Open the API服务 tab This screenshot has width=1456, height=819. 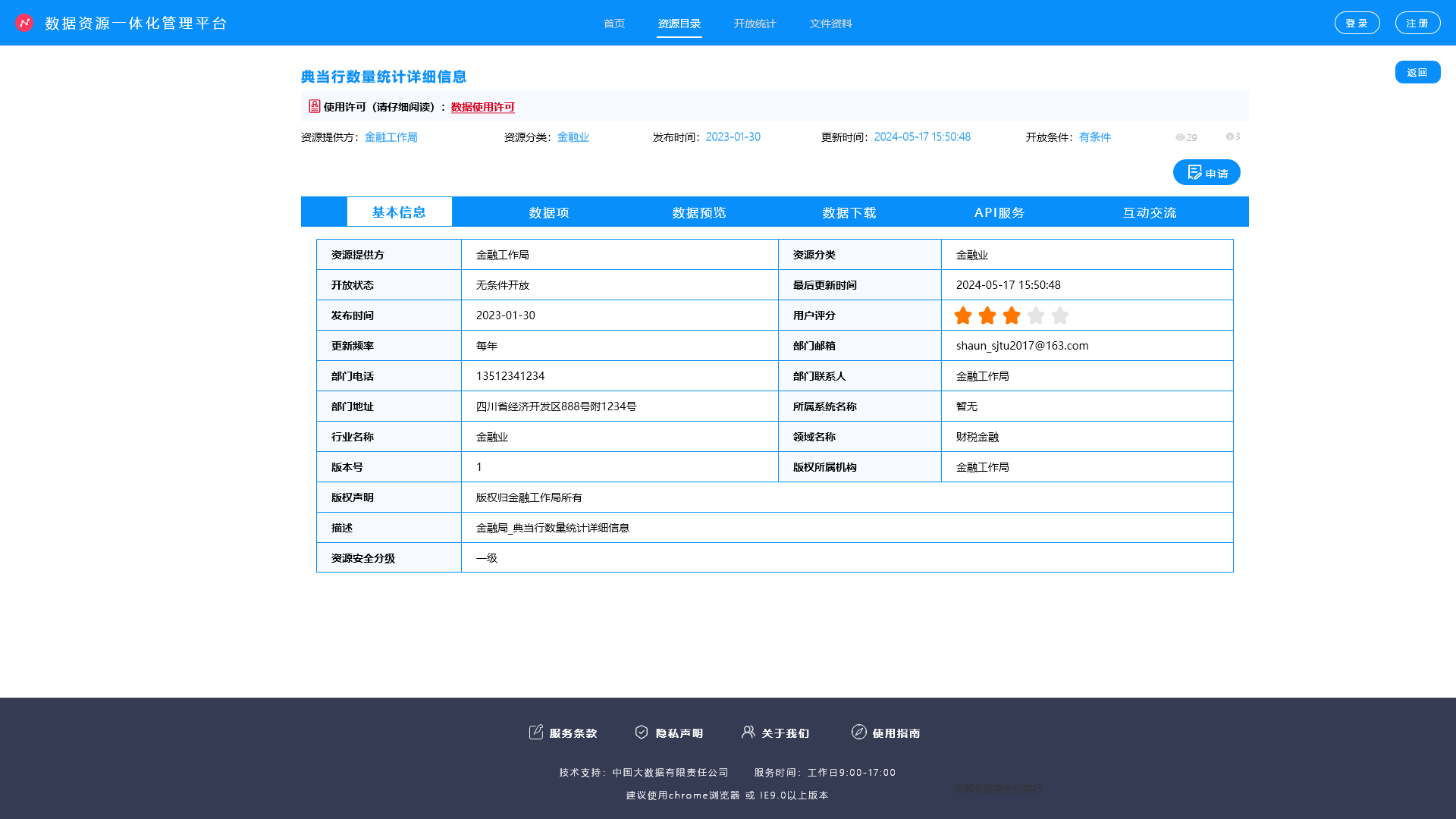999,212
